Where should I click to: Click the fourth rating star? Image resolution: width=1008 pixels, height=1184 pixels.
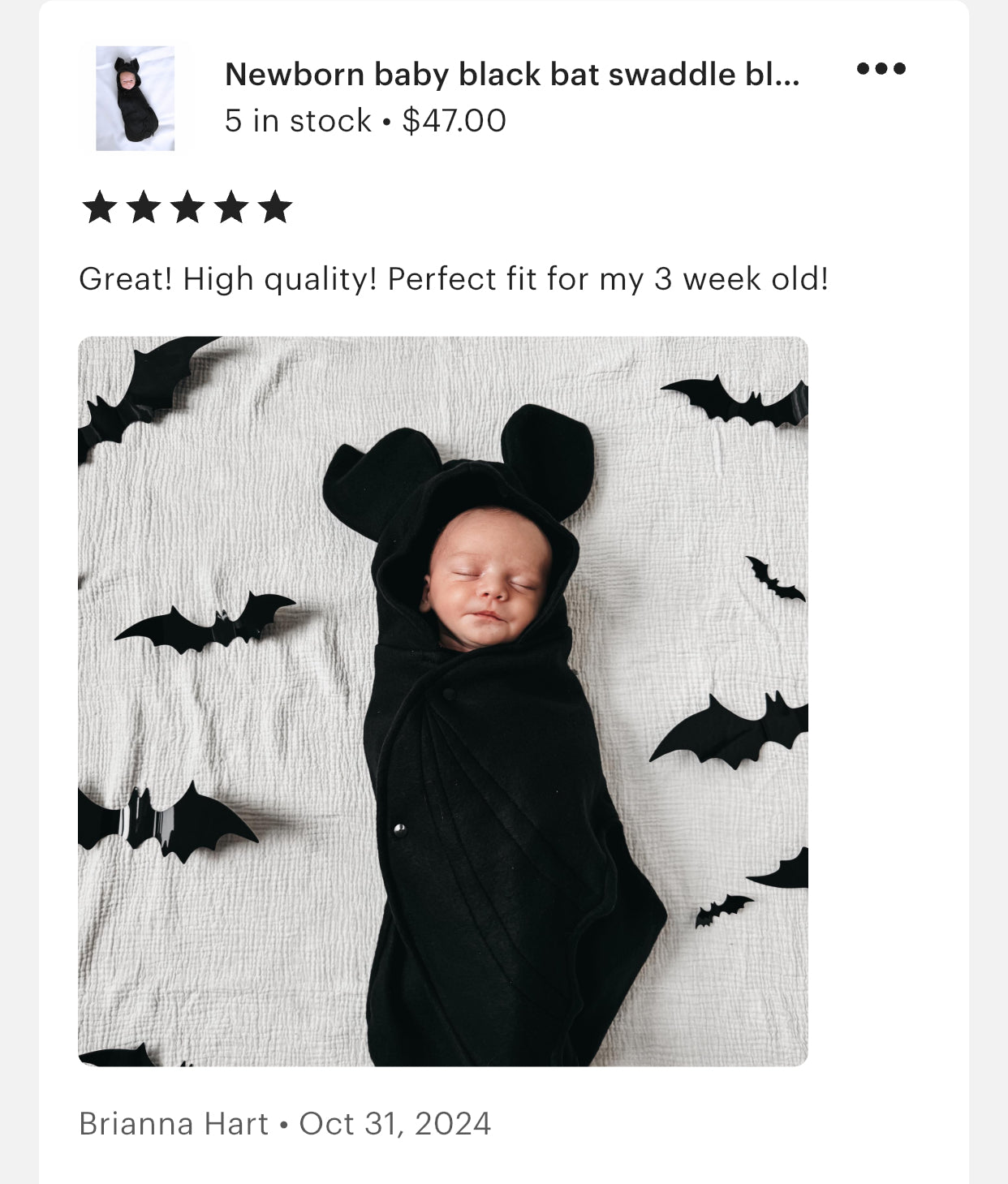[231, 208]
